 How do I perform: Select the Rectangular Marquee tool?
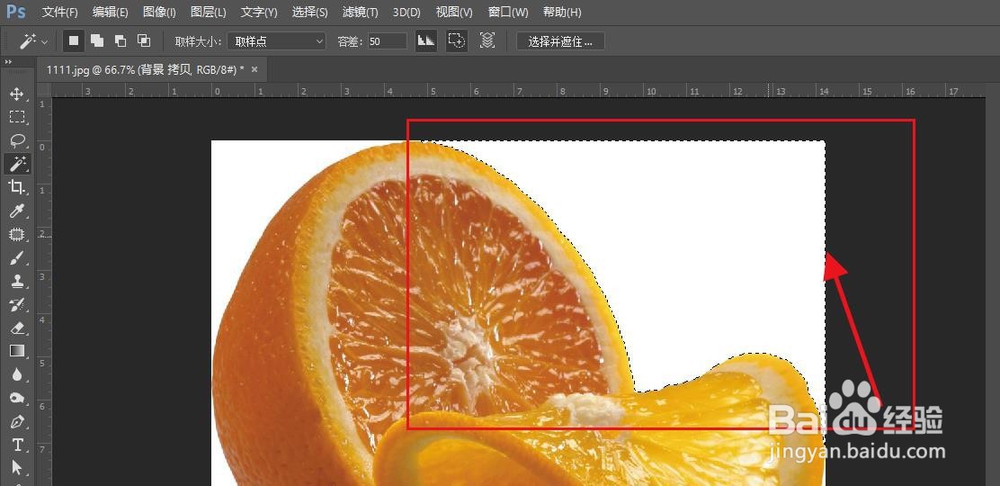coord(17,117)
